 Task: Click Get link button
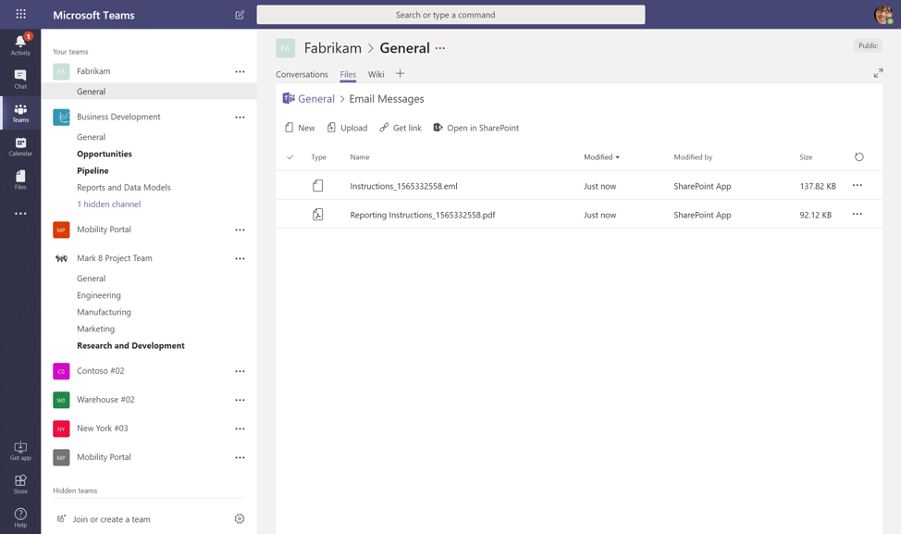click(400, 128)
